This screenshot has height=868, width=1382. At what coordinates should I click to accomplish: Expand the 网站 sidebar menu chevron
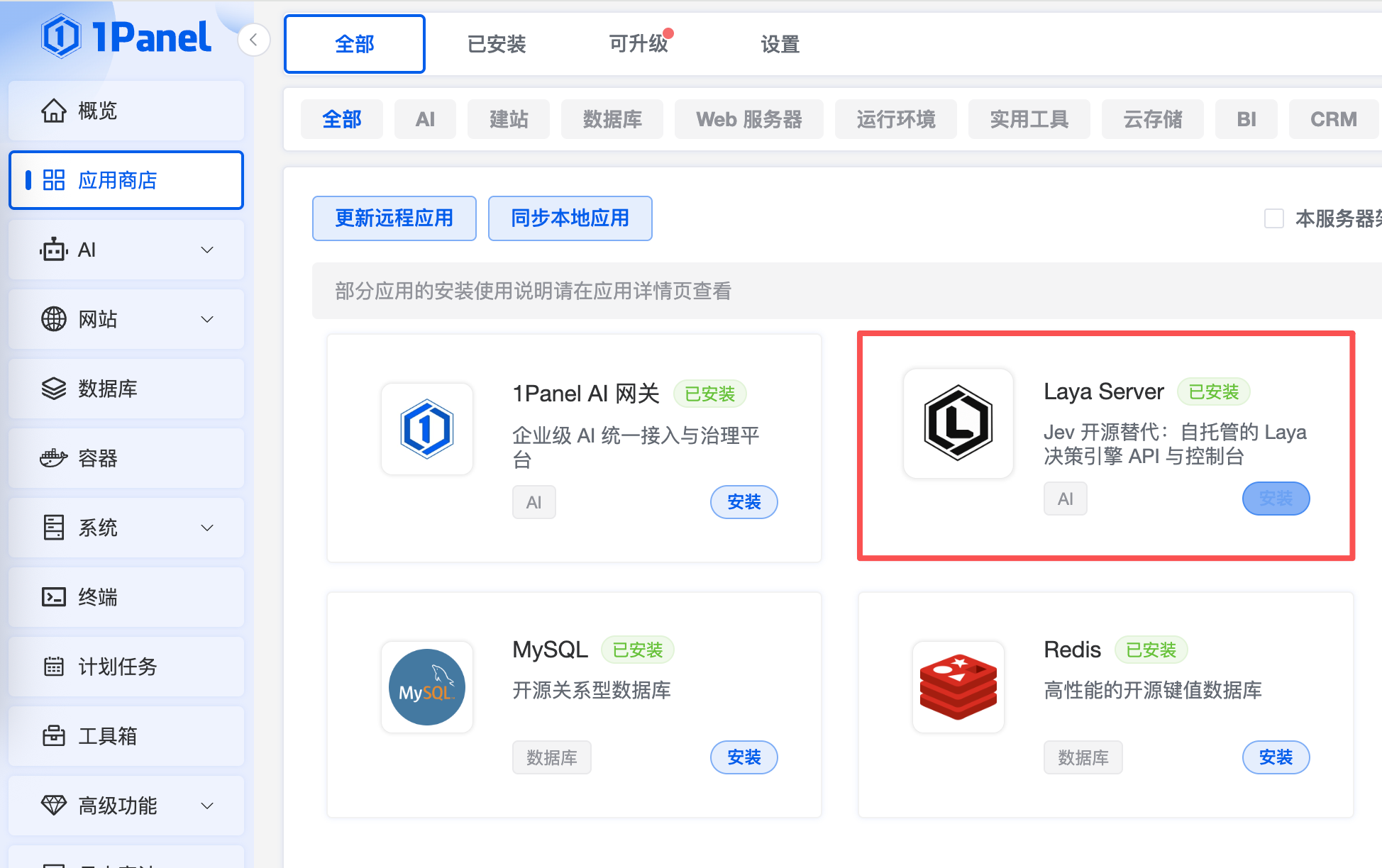point(207,319)
